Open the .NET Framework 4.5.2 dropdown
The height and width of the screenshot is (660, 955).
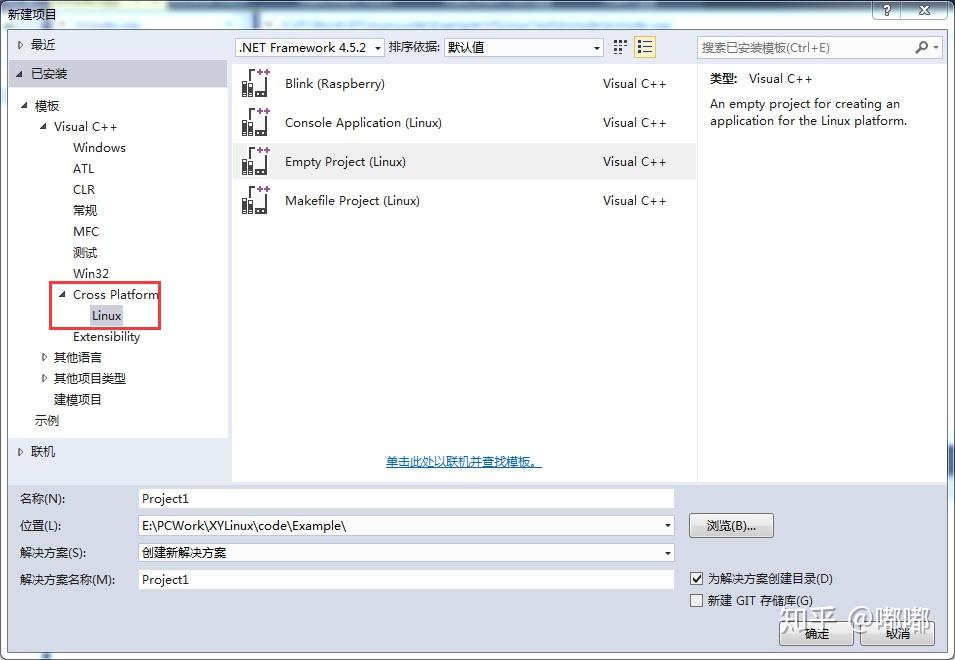coord(377,47)
